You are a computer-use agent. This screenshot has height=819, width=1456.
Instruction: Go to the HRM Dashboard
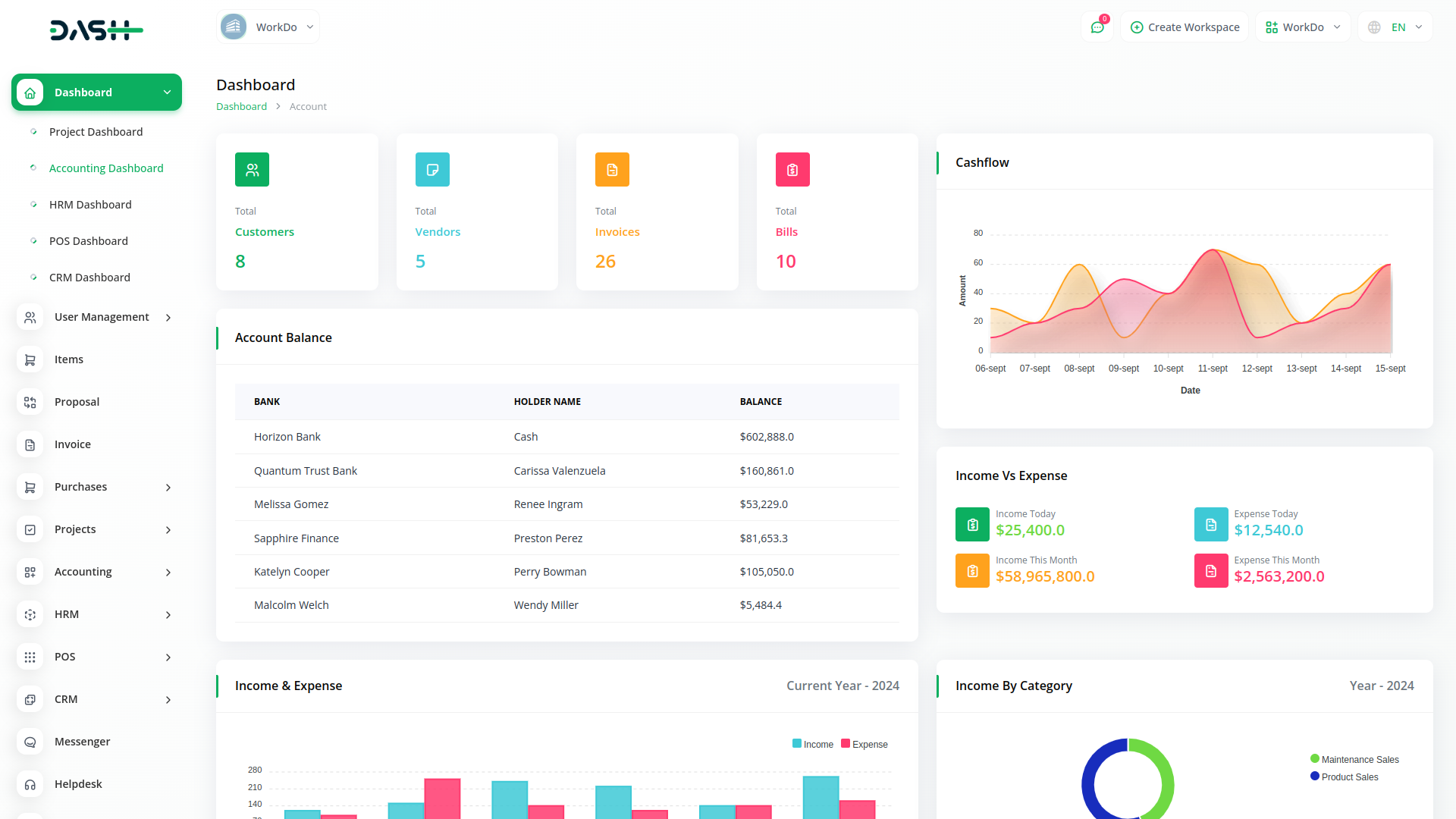point(91,204)
